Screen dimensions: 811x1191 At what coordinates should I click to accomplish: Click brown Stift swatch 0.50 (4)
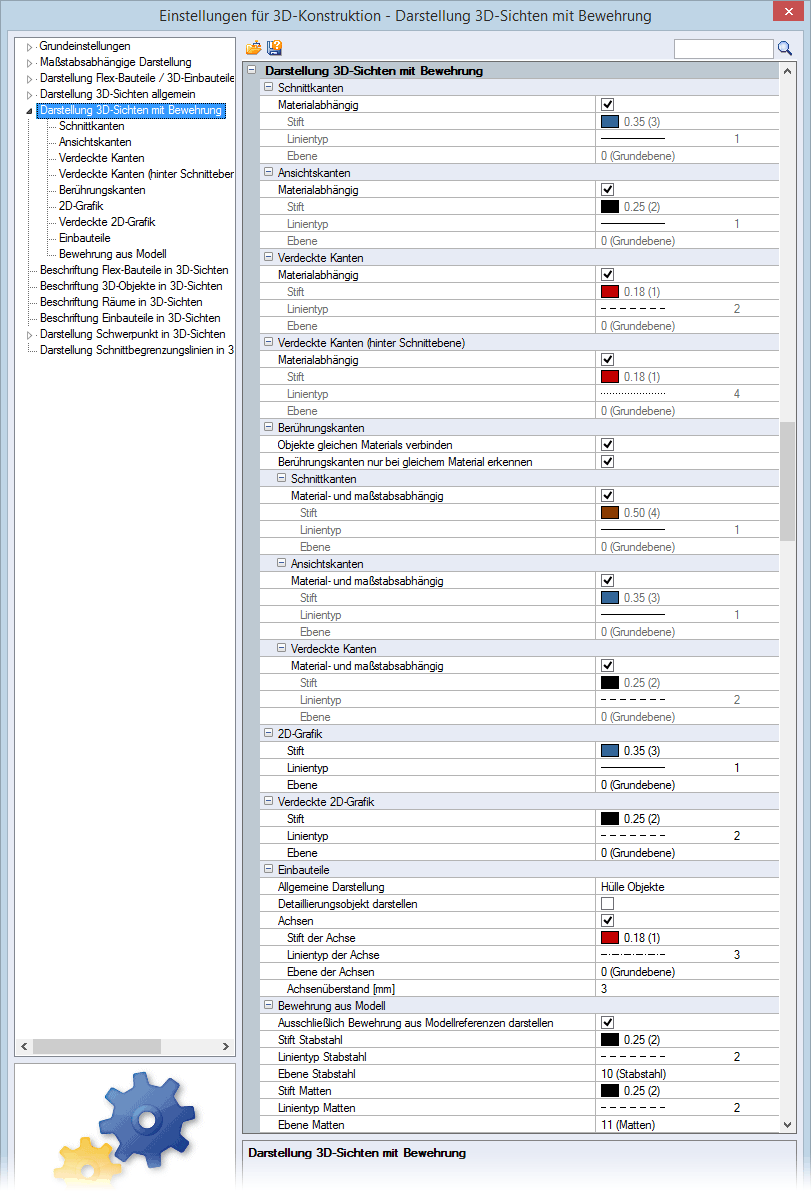pos(610,513)
